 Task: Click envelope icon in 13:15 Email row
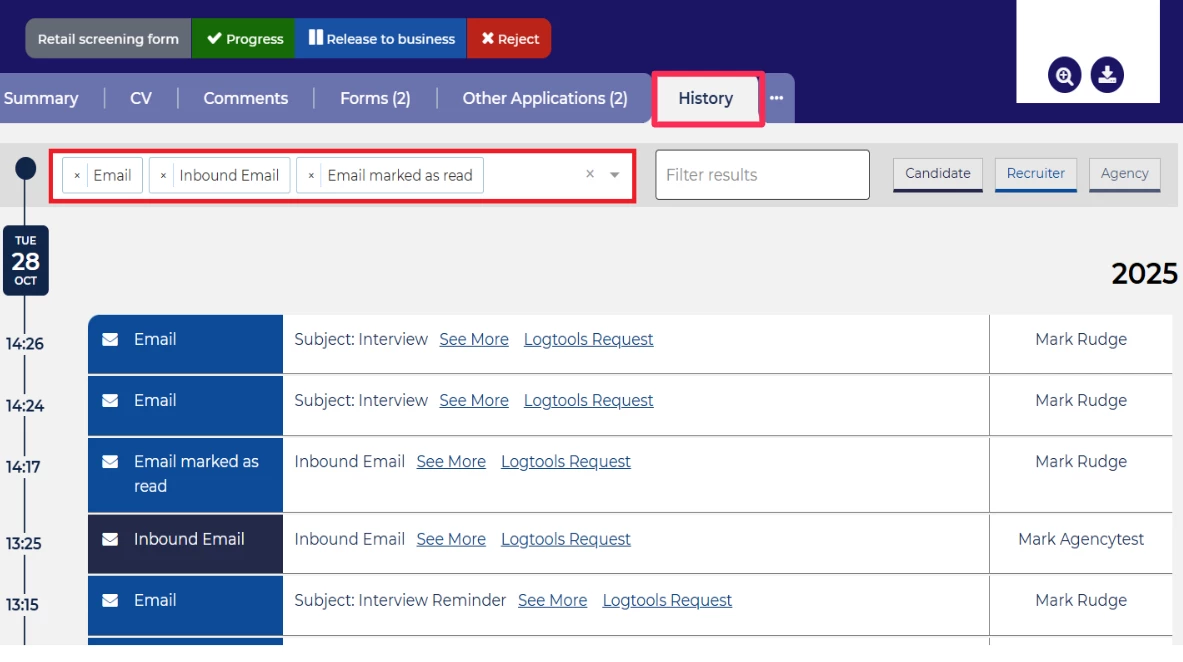pyautogui.click(x=110, y=601)
